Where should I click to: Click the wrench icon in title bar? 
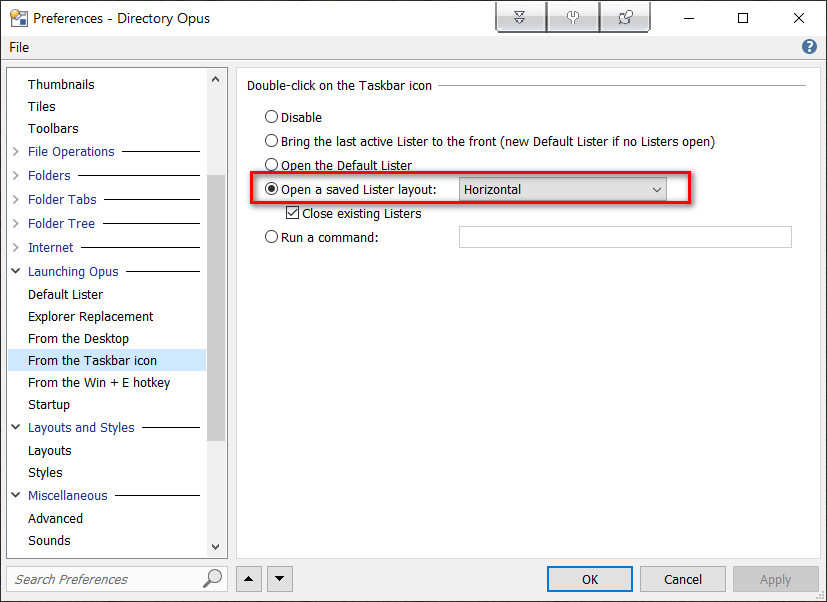click(x=573, y=17)
